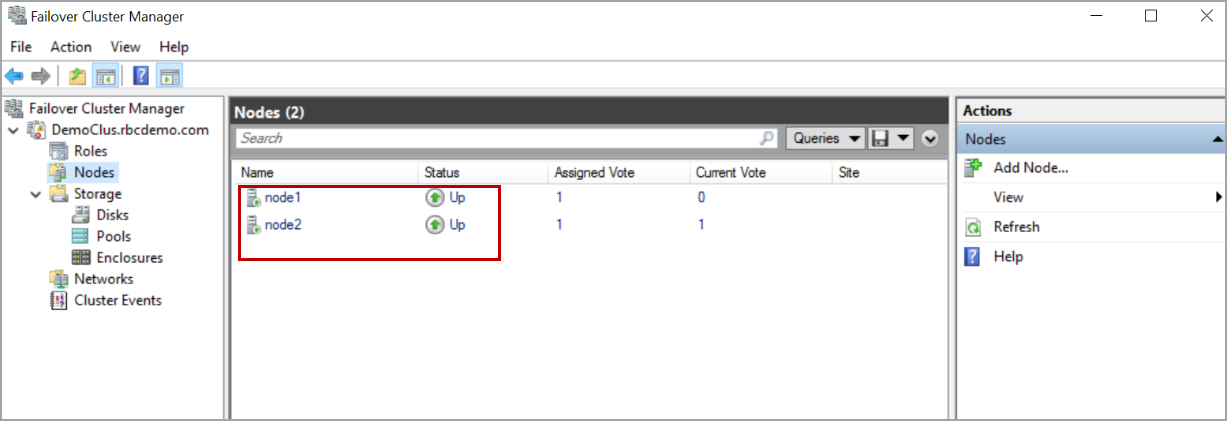This screenshot has height=421, width=1227.
Task: Select the Disks icon under Storage
Action: point(81,215)
